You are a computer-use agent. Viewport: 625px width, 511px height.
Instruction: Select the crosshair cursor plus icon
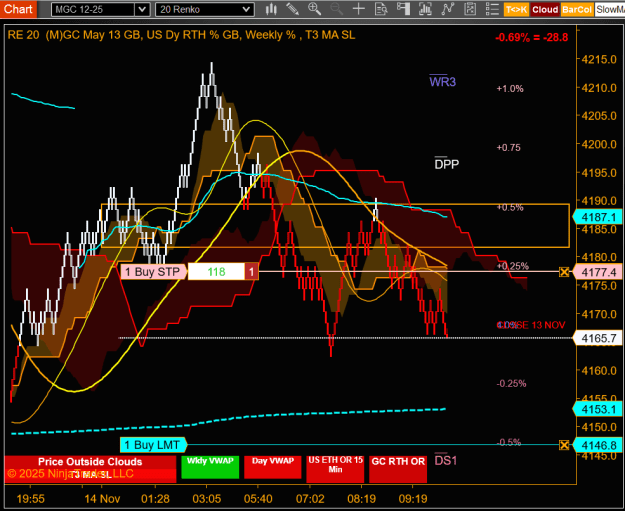point(359,9)
